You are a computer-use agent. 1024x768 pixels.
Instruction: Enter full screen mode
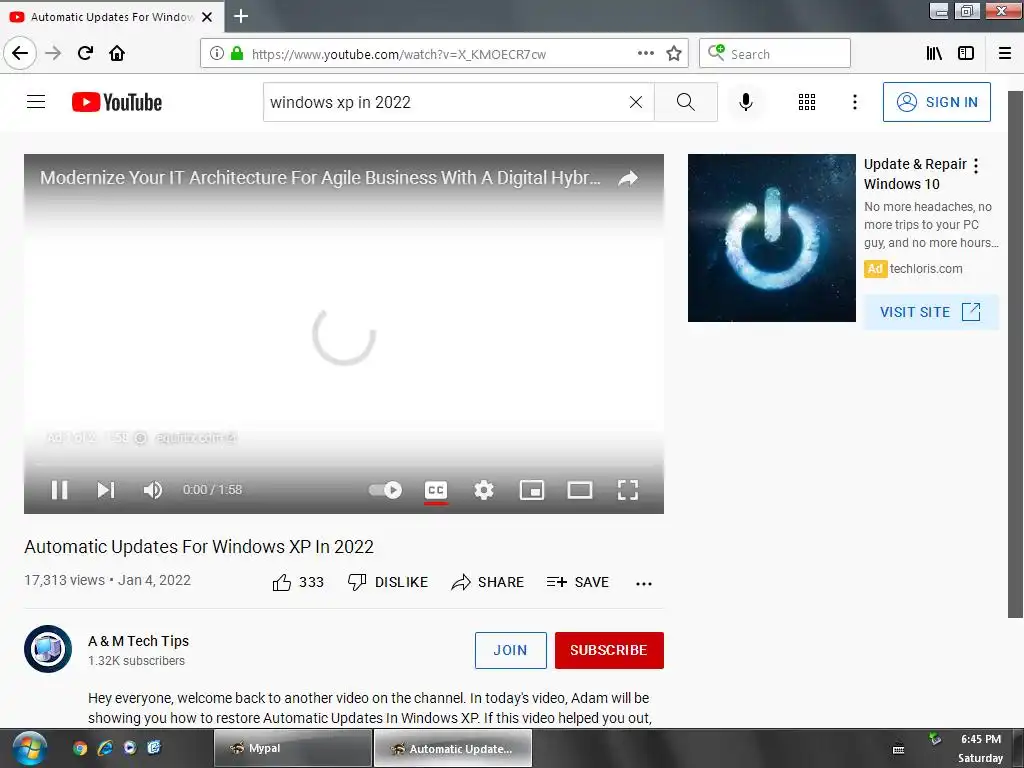click(628, 490)
